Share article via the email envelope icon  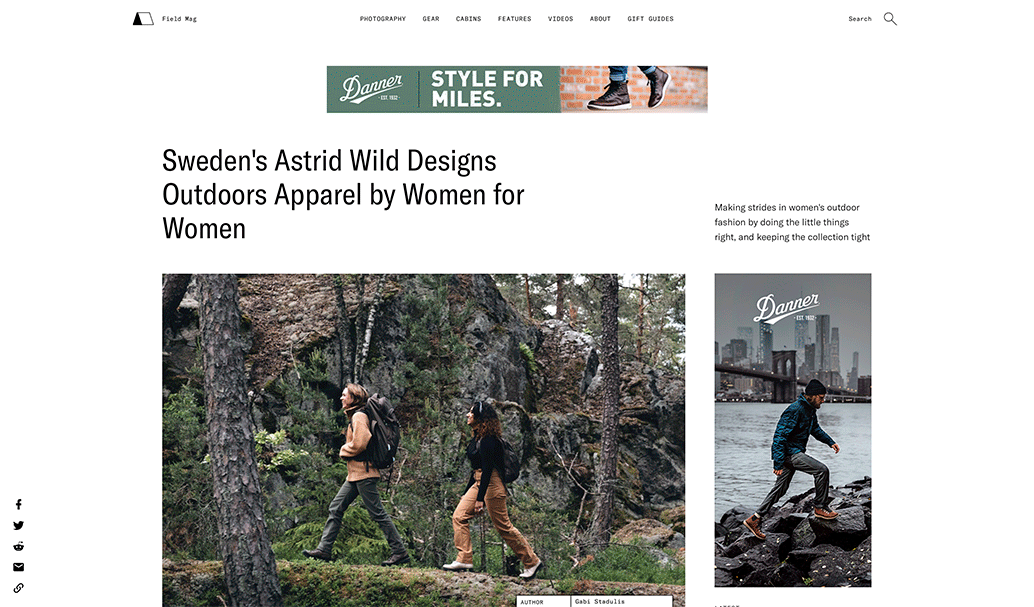18,567
